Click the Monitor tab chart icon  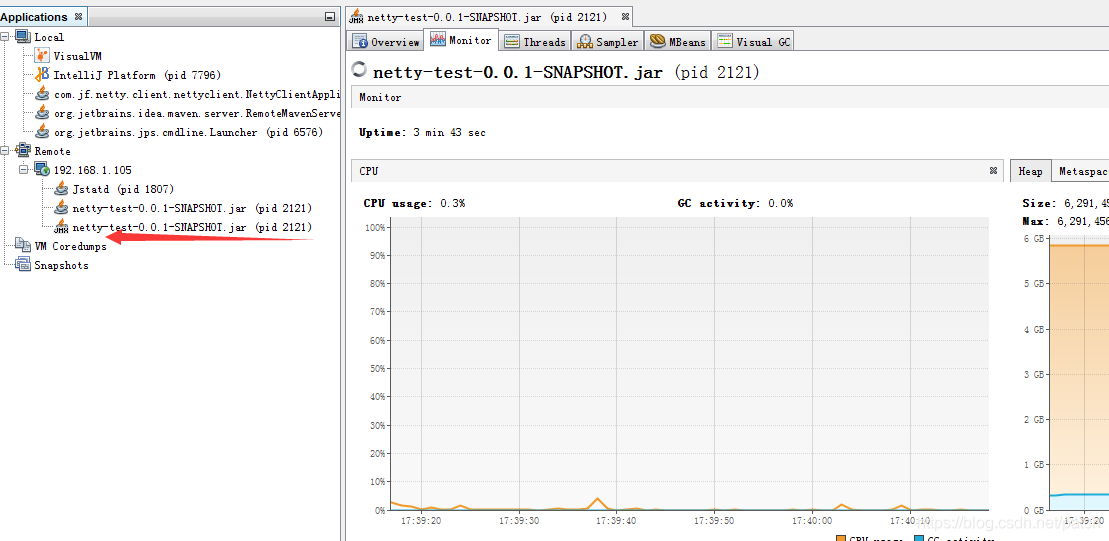point(438,40)
